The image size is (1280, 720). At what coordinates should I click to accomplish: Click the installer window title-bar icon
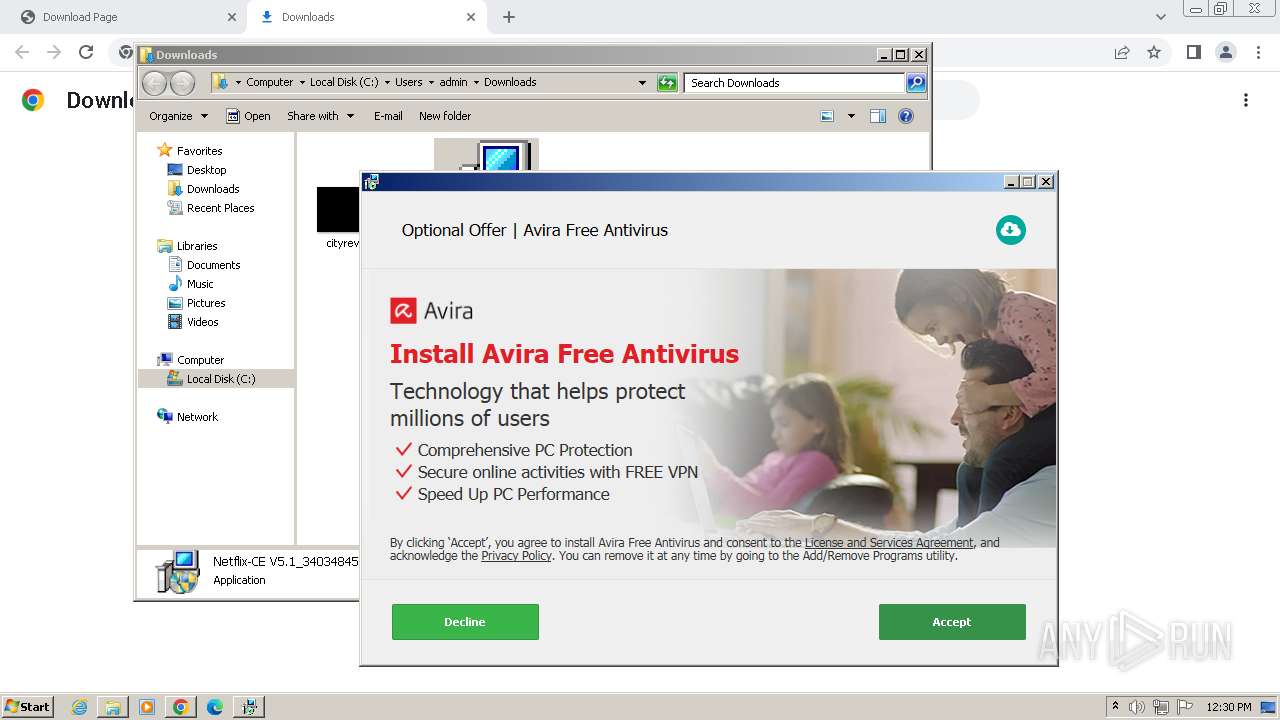pyautogui.click(x=372, y=182)
